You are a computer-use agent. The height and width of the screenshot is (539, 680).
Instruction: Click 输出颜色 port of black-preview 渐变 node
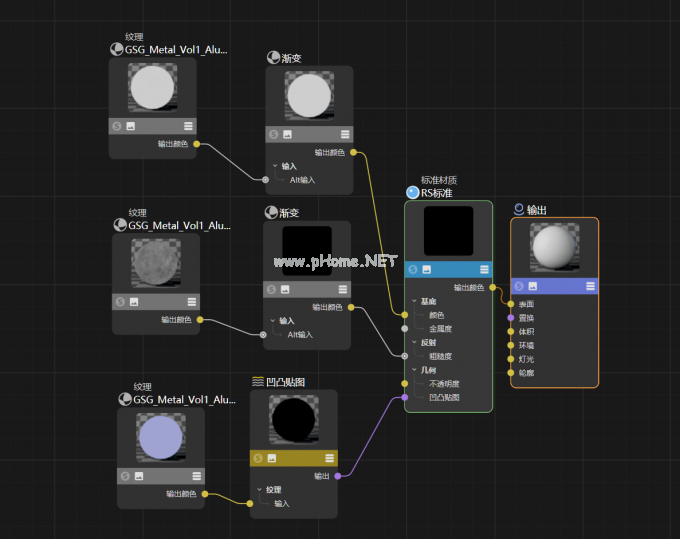pos(351,307)
